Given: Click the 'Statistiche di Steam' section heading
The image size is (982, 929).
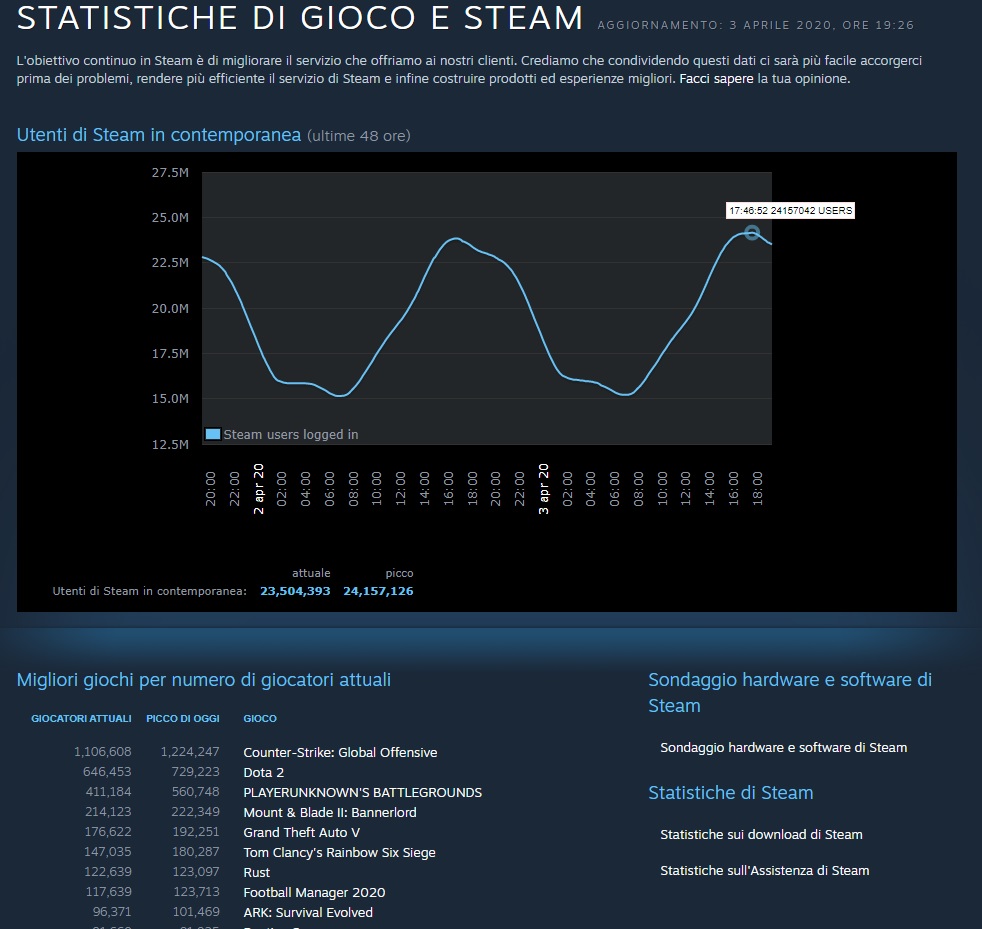Looking at the screenshot, I should (x=730, y=793).
